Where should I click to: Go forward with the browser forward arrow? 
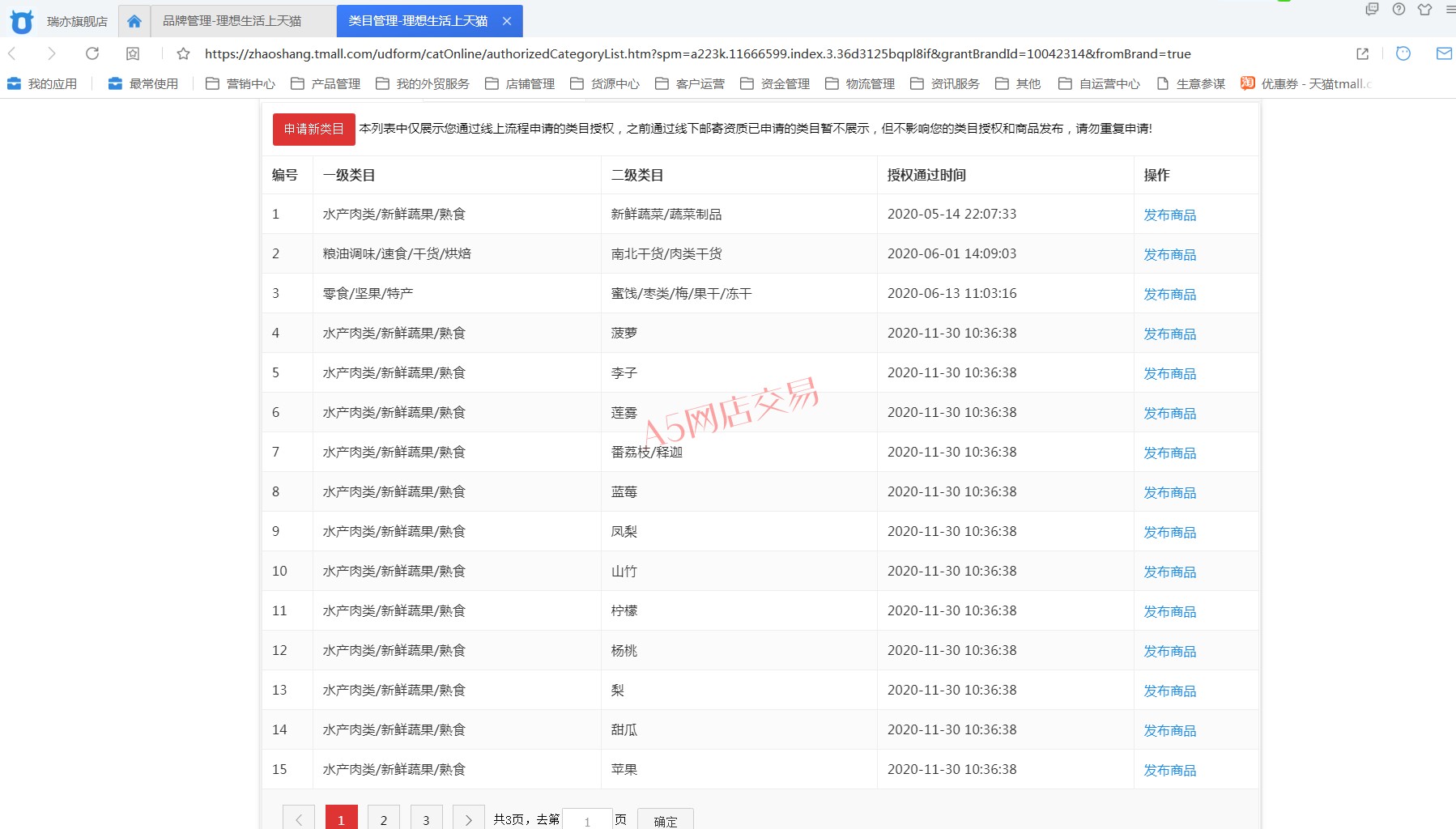51,53
